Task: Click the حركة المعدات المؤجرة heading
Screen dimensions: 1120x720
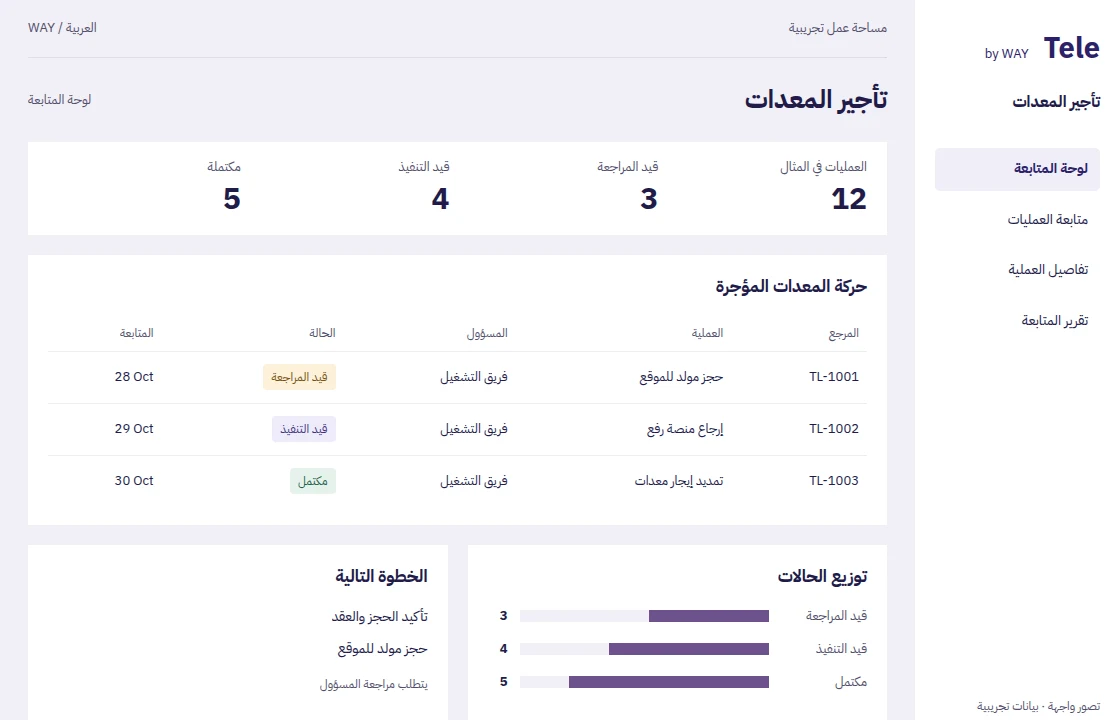Action: point(791,286)
